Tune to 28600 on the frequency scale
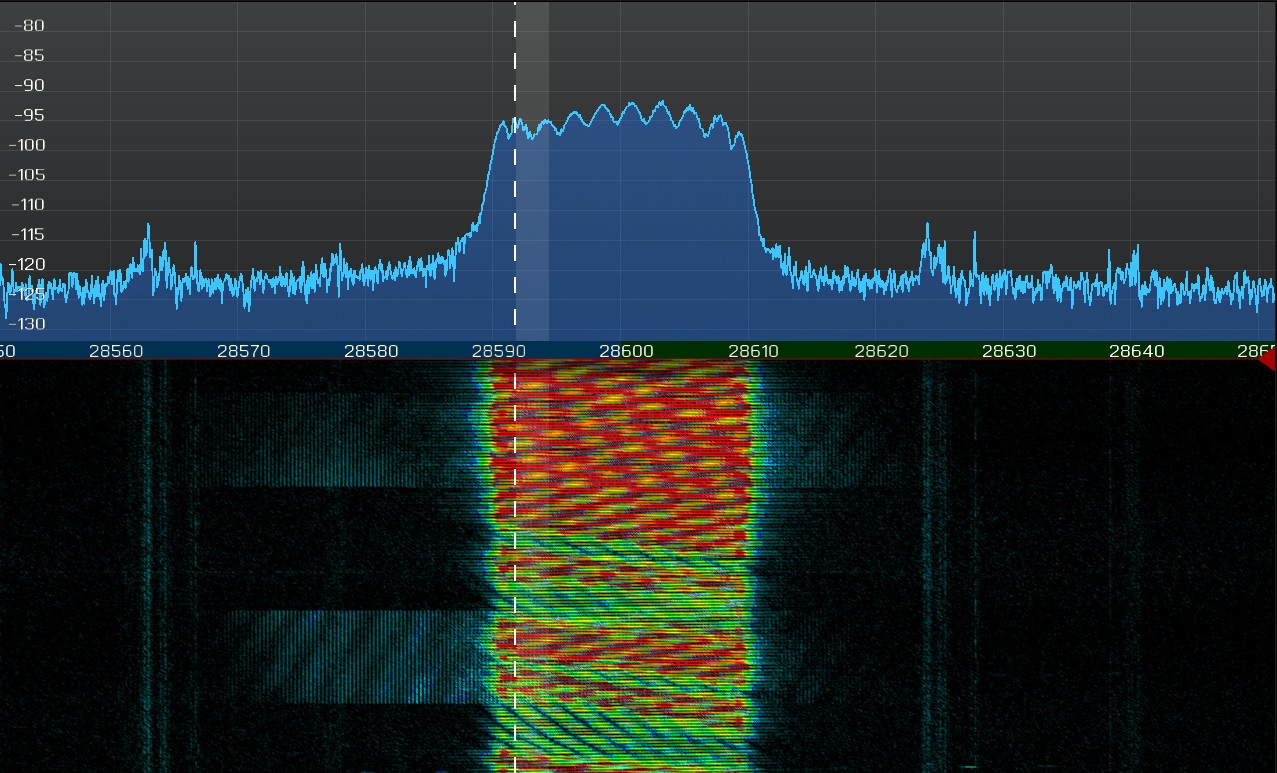Image resolution: width=1277 pixels, height=773 pixels. pos(626,351)
